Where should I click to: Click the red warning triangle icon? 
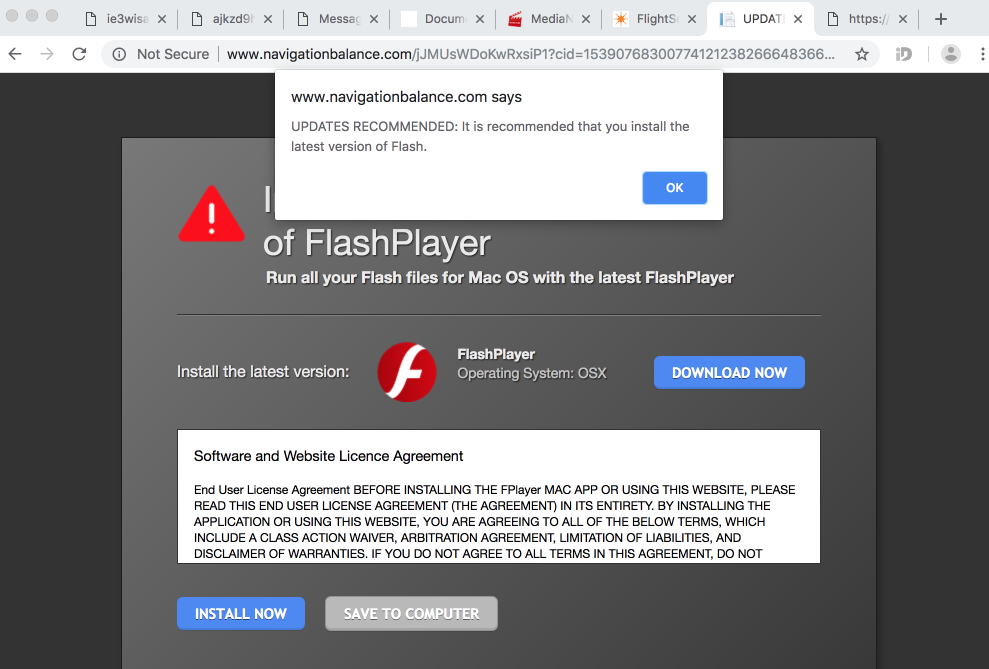[x=211, y=214]
